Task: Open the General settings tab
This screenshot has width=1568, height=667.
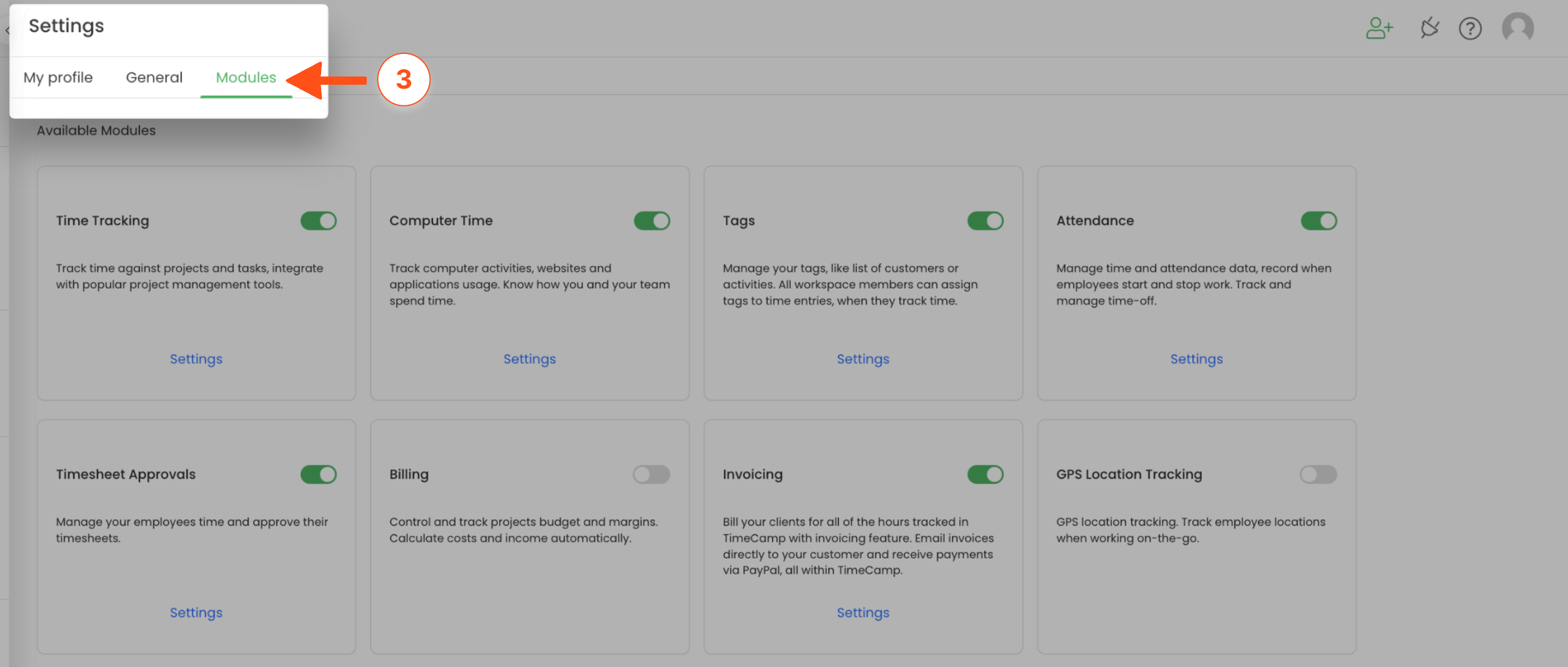Action: (154, 78)
